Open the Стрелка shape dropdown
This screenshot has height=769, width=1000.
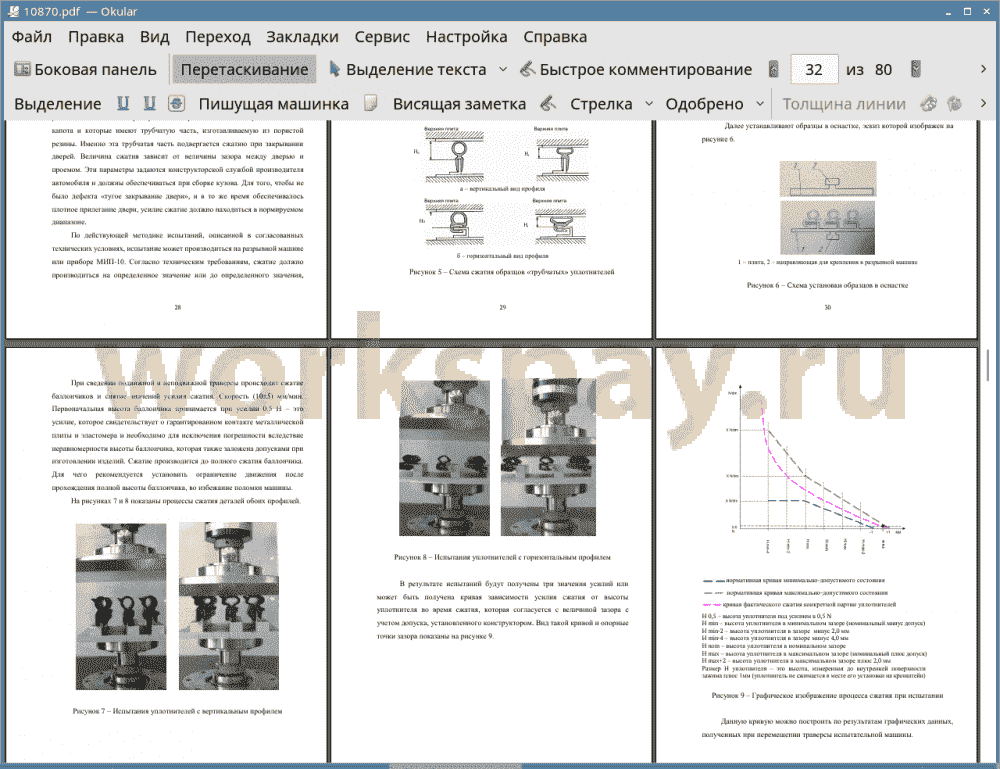click(x=649, y=104)
